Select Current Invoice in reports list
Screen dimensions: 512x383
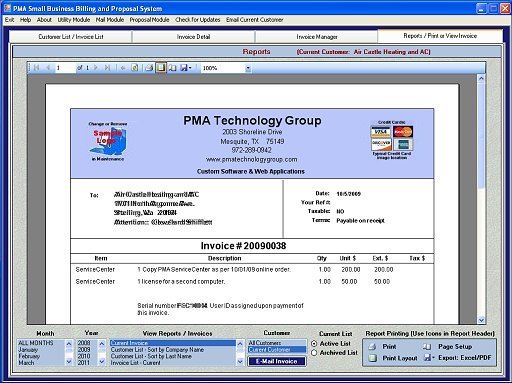[173, 343]
